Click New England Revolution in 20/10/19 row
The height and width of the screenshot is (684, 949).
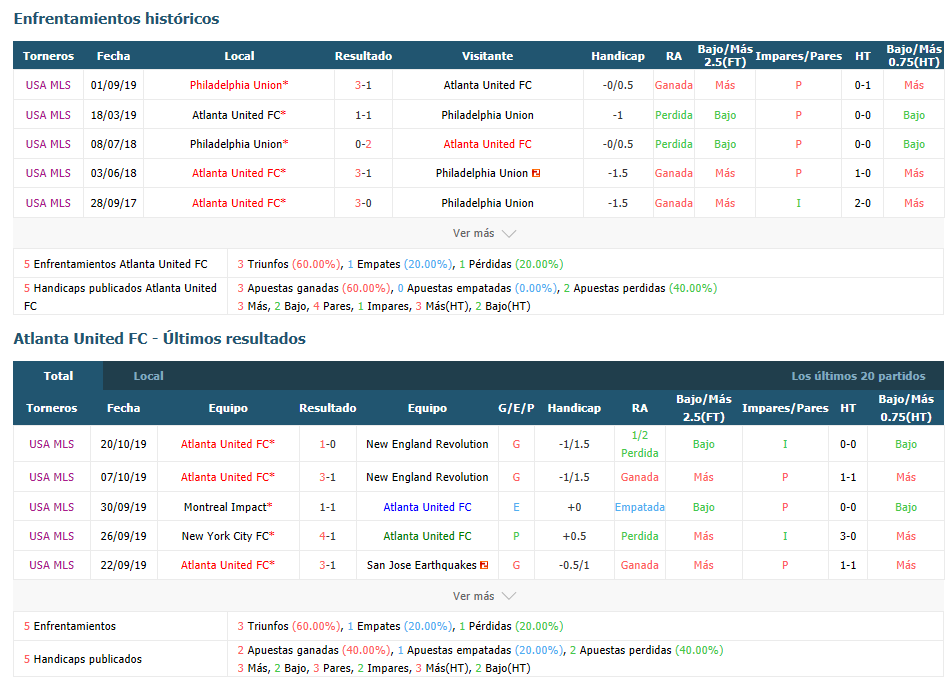pos(427,444)
